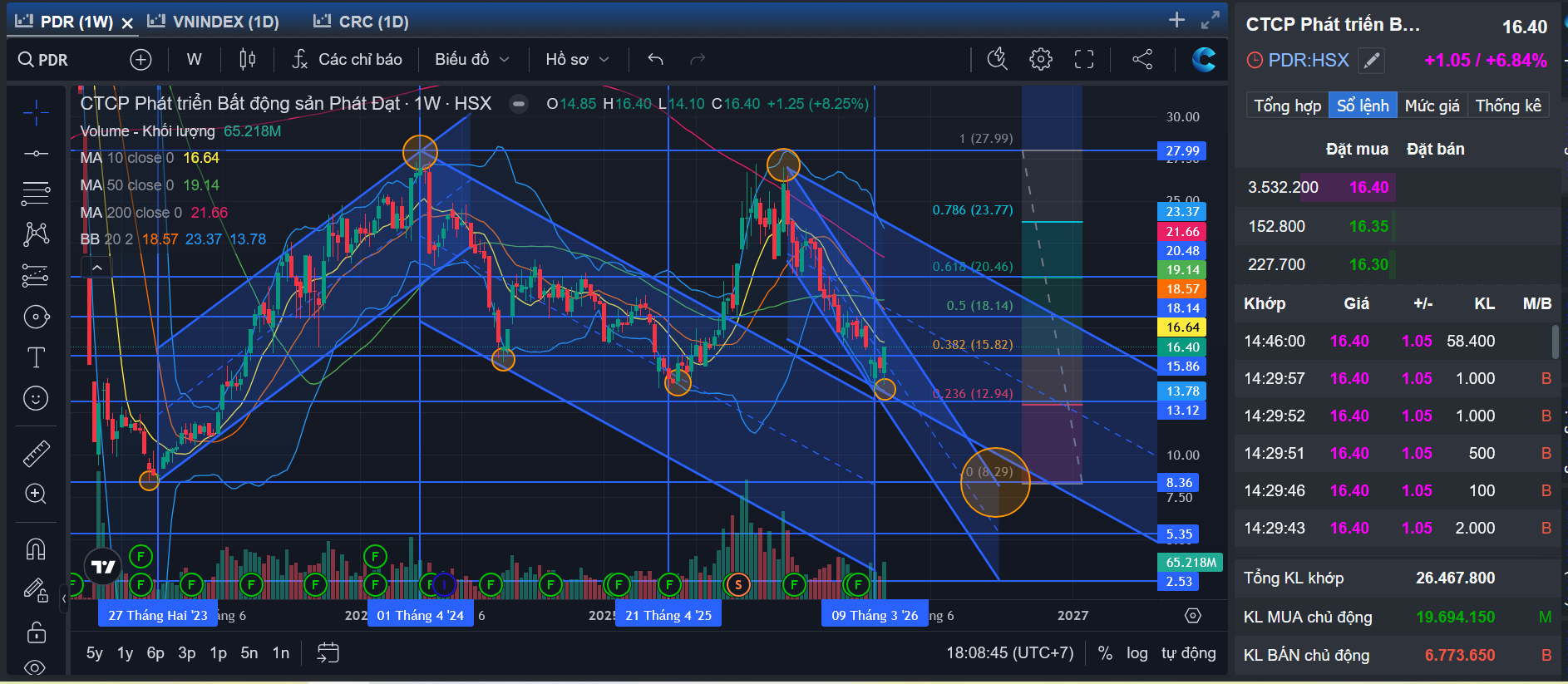This screenshot has height=684, width=1568.
Task: Toggle stay in drawing mode
Action: click(36, 590)
